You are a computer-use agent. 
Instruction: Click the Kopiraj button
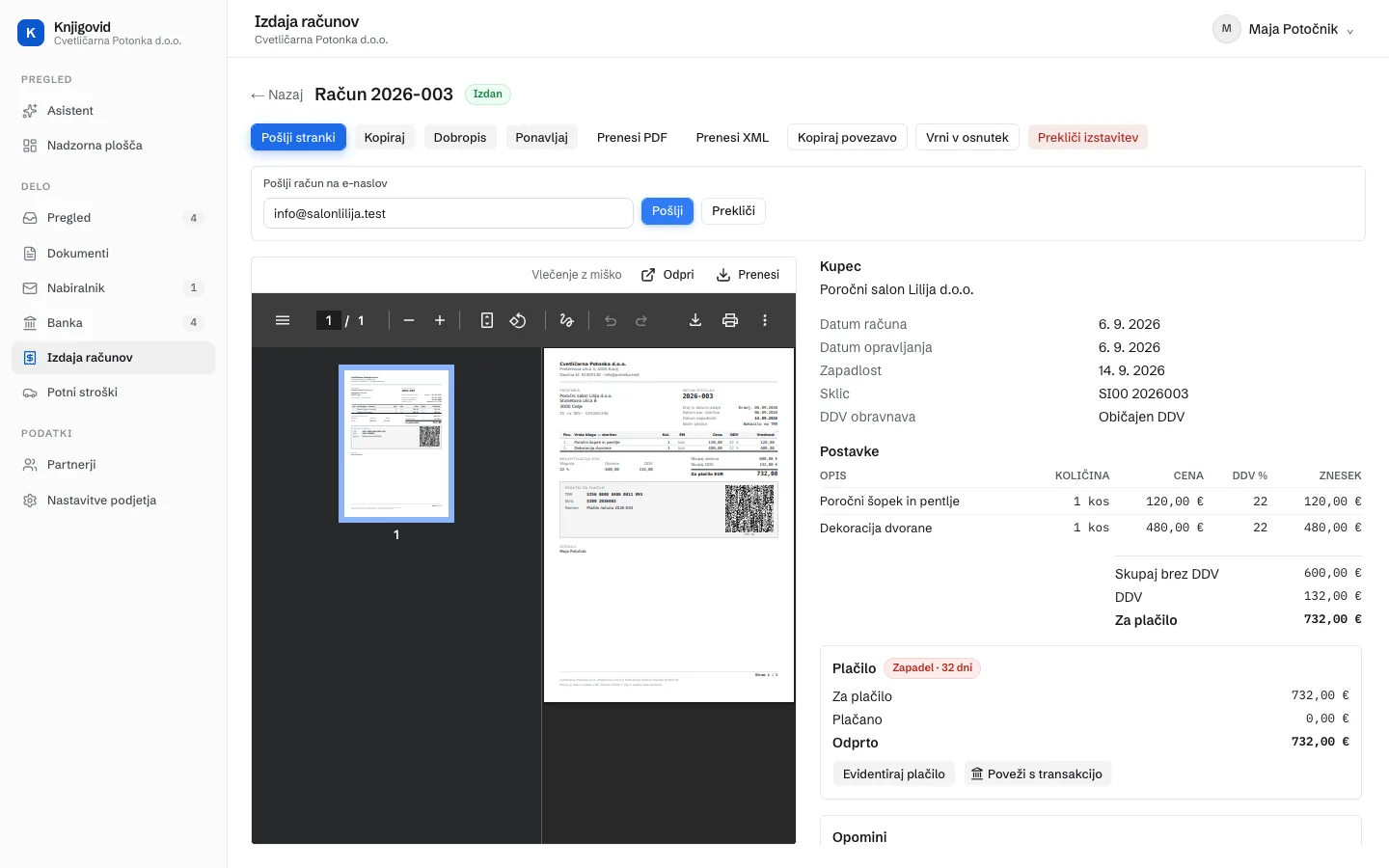pos(385,138)
